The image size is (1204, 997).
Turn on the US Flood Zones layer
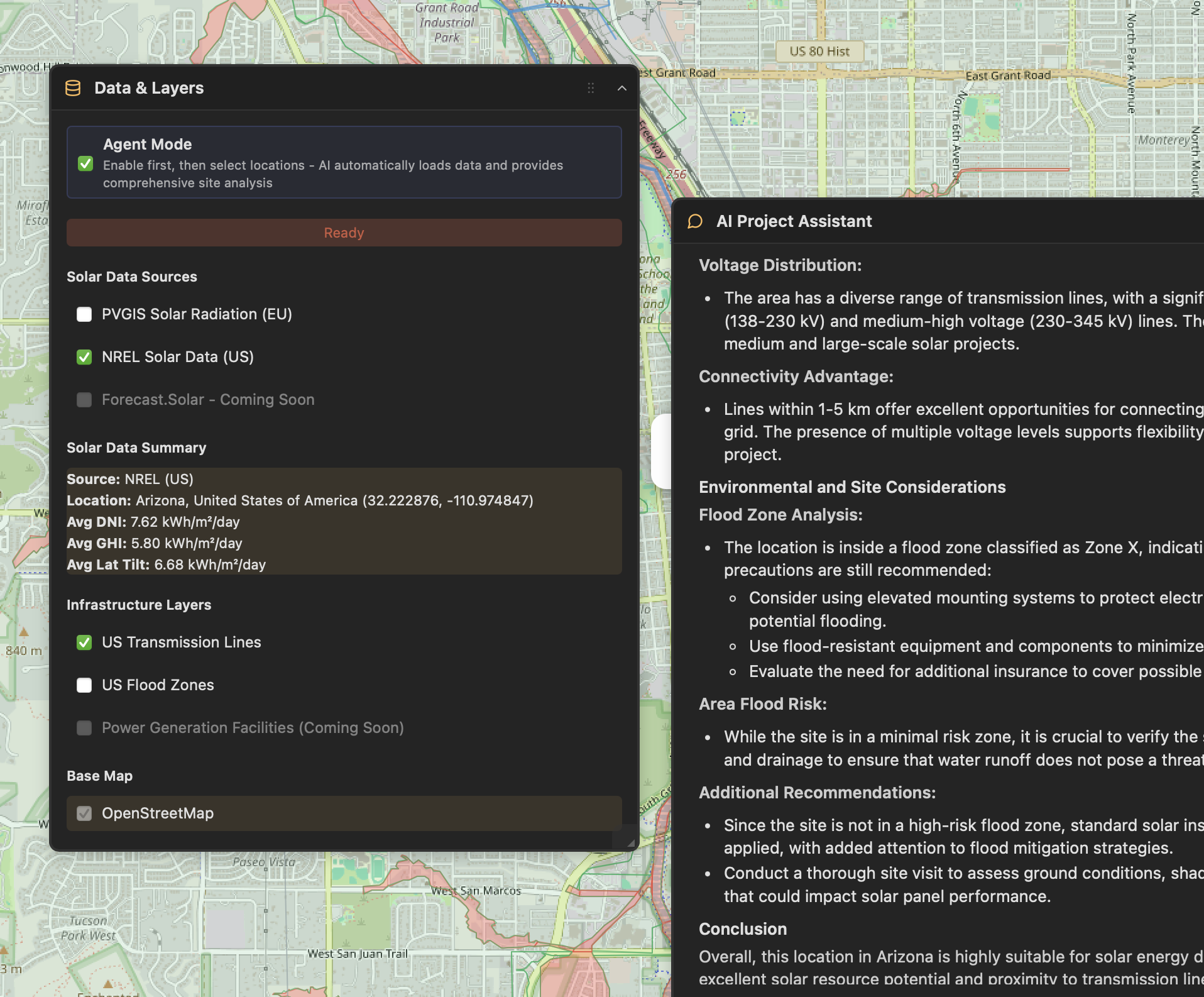pos(84,685)
